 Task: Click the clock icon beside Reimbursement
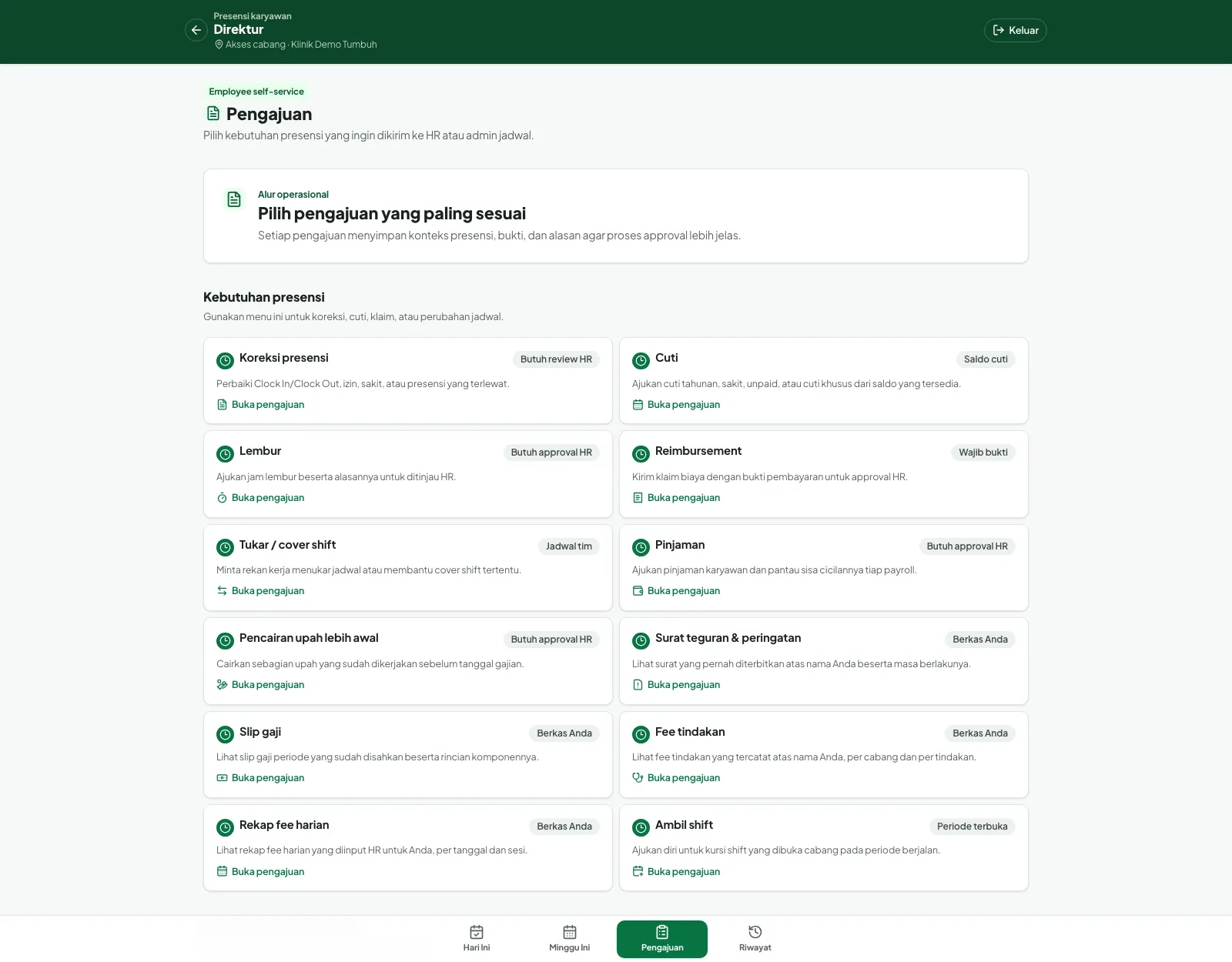click(641, 454)
